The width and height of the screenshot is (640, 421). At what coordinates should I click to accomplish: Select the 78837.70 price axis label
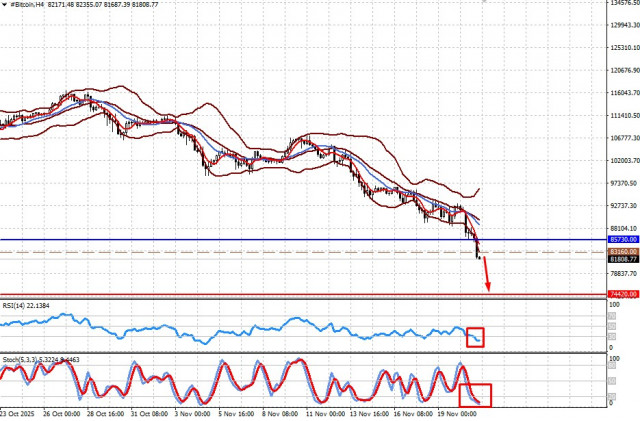[623, 273]
